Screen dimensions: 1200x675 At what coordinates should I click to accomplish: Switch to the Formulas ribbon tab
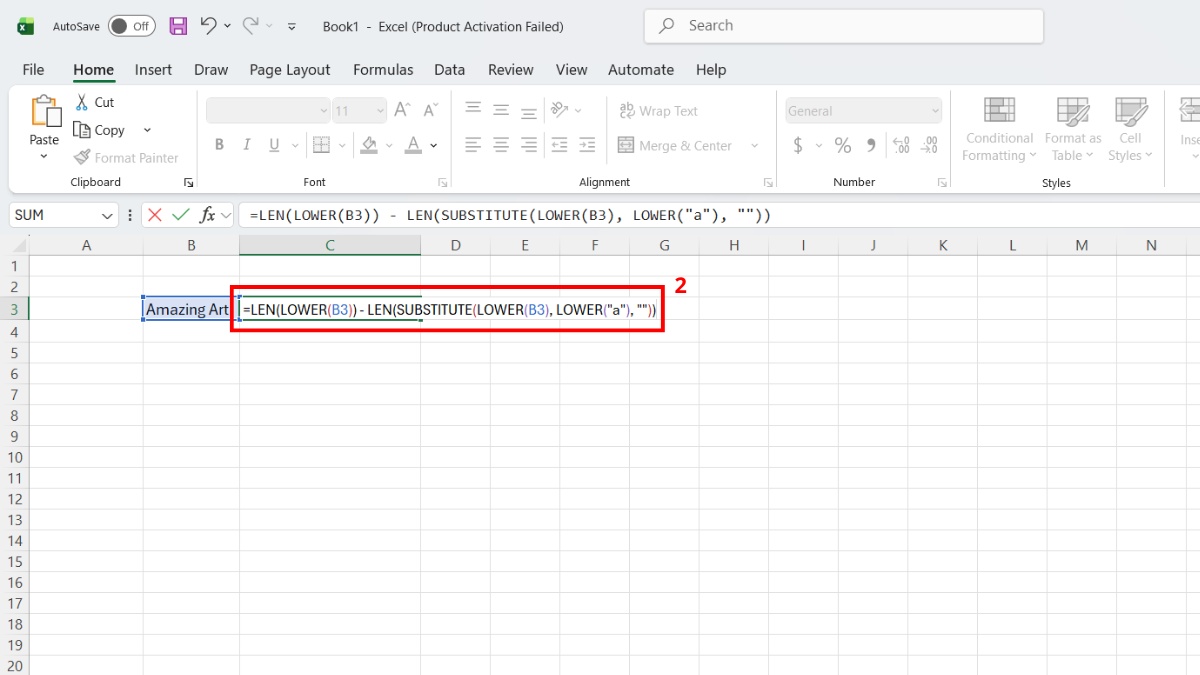tap(383, 69)
